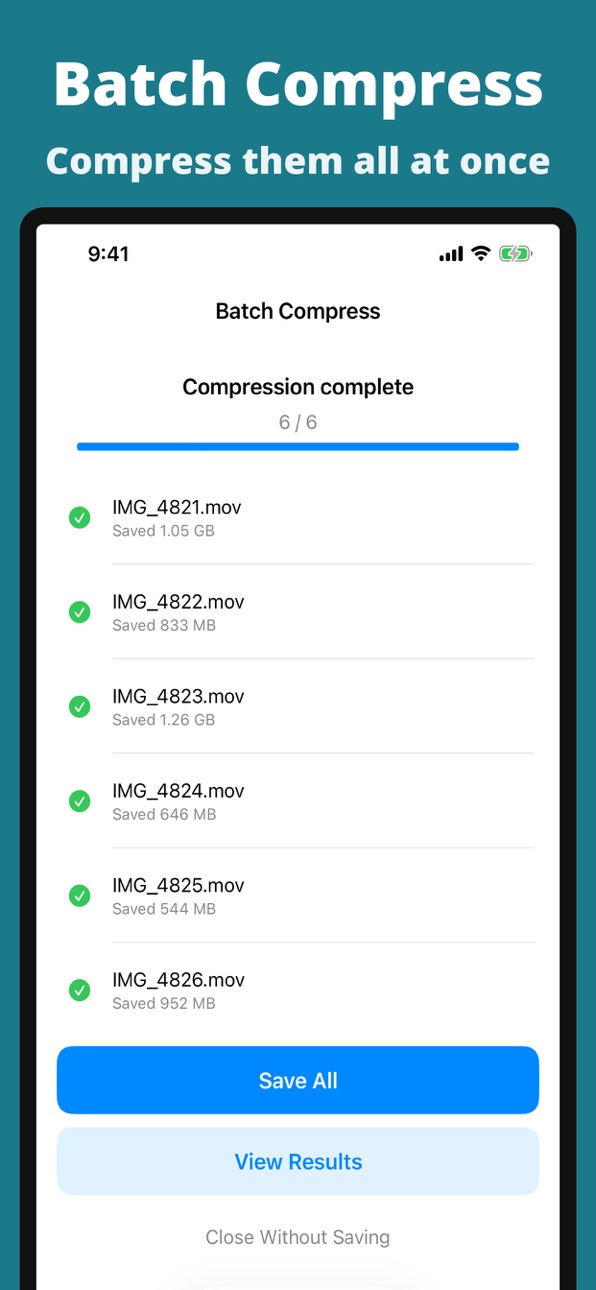The height and width of the screenshot is (1290, 596).
Task: Tap the 6 / 6 progress counter
Action: pyautogui.click(x=298, y=422)
